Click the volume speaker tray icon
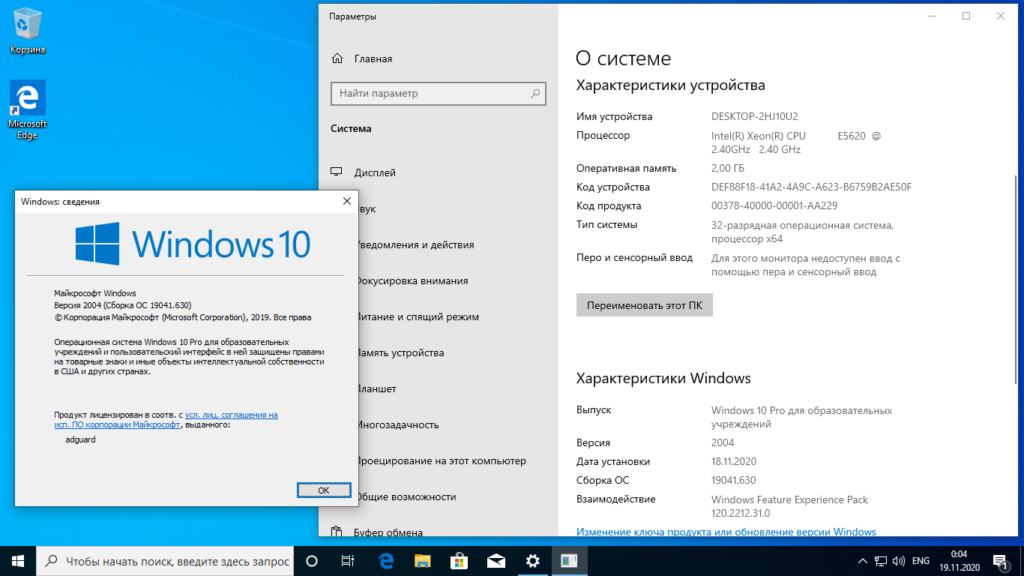The width and height of the screenshot is (1024, 576). point(899,561)
